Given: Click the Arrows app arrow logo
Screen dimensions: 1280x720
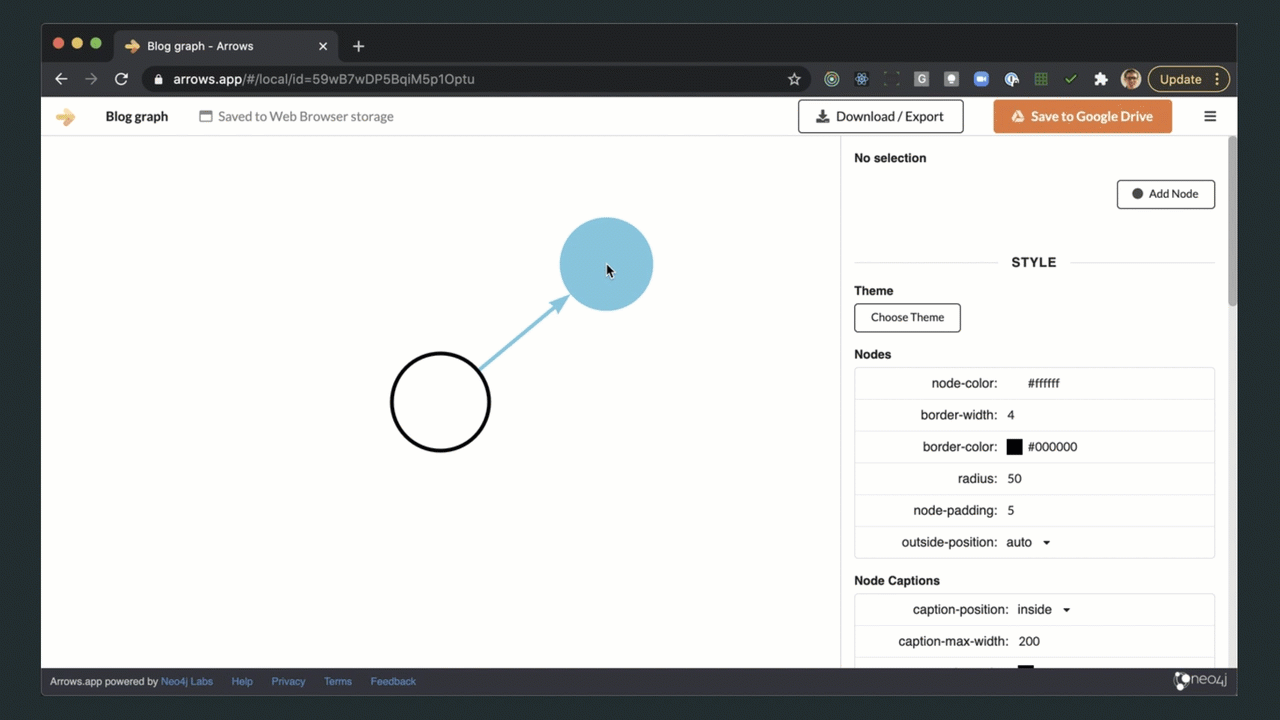Looking at the screenshot, I should (65, 116).
